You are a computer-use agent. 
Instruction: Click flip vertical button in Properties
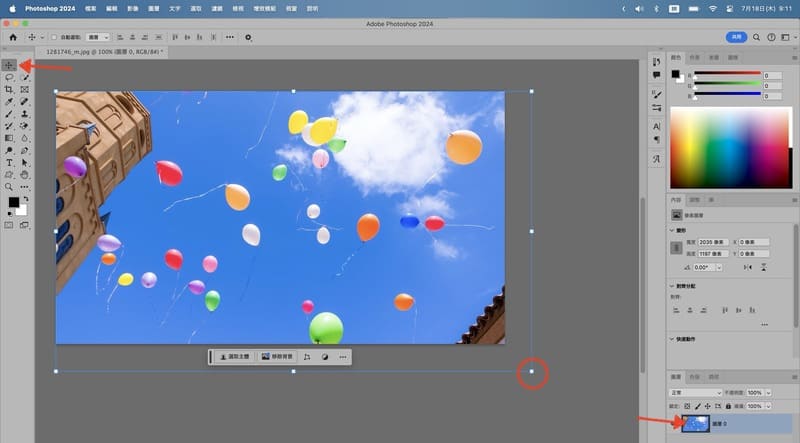coord(764,267)
